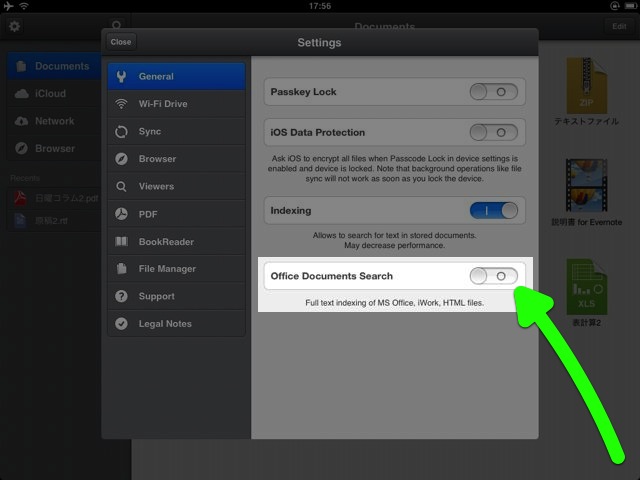Screen dimensions: 640x480
Task: Tap the Edit button in Documents
Action: point(619,27)
